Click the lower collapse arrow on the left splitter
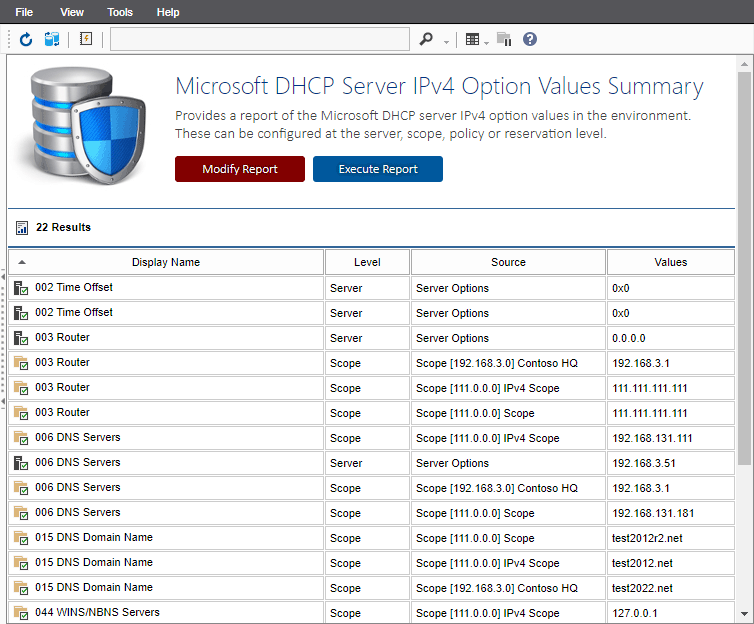 tap(3, 401)
